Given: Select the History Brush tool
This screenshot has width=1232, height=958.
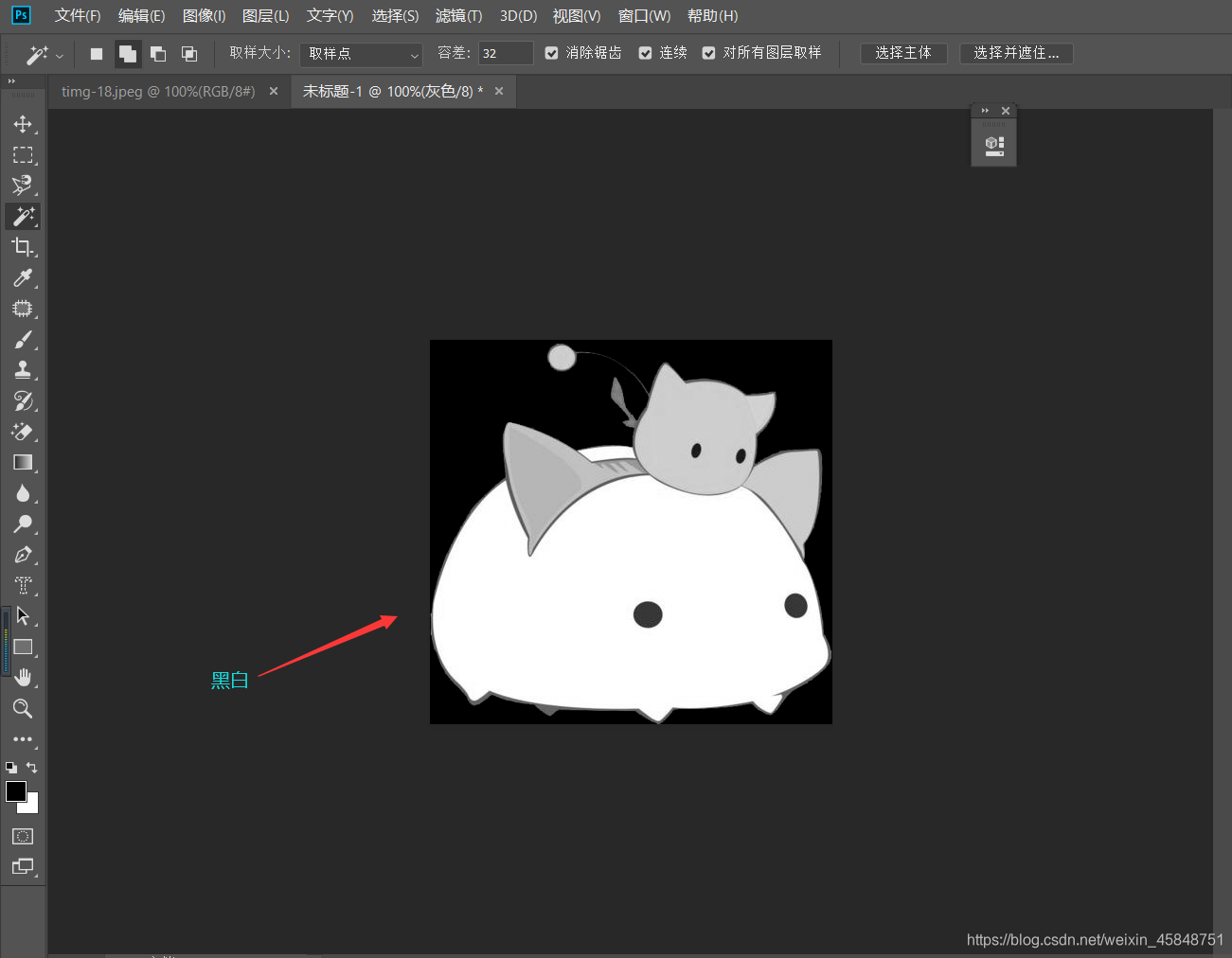Looking at the screenshot, I should (23, 400).
